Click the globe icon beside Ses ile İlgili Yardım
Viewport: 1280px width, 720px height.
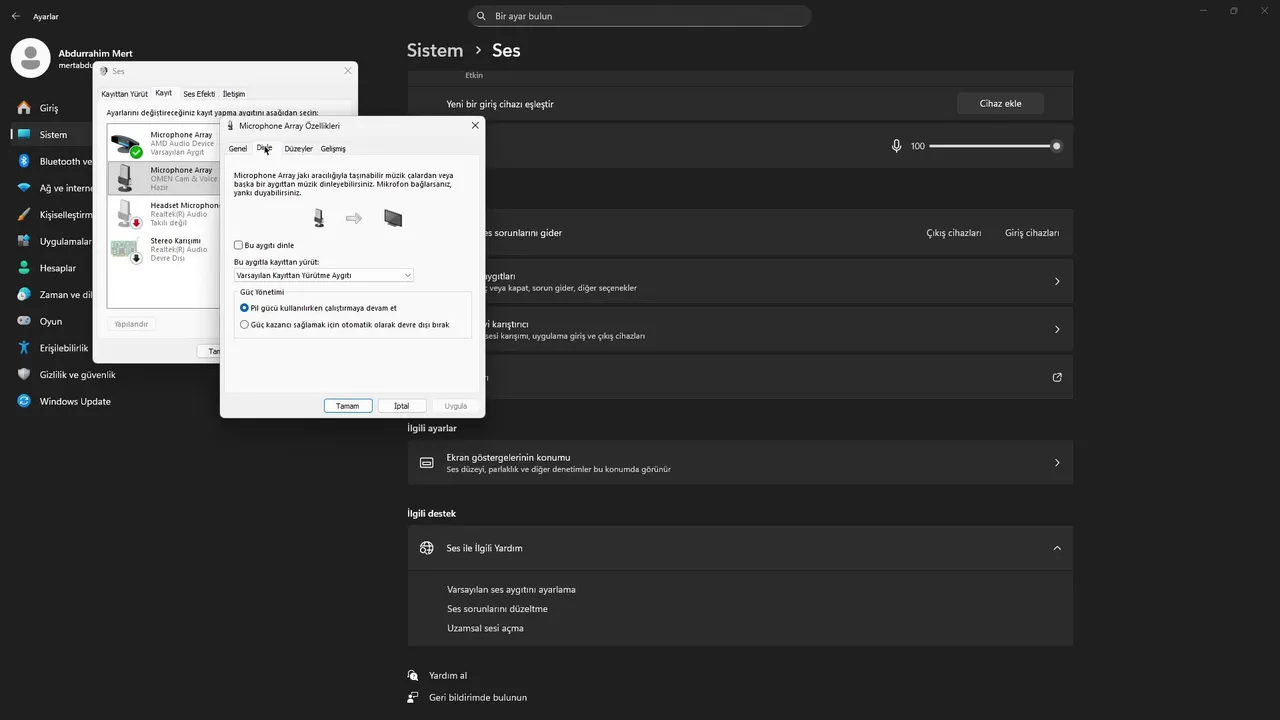427,548
